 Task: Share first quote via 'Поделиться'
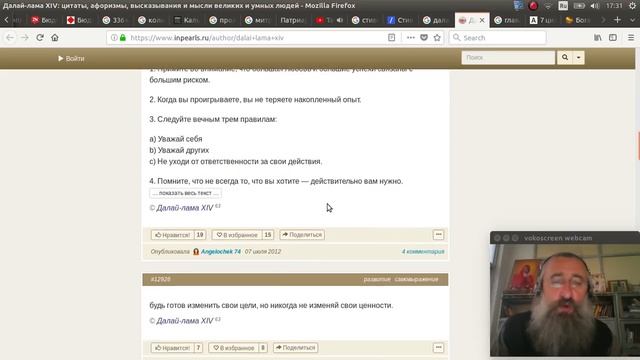point(302,235)
